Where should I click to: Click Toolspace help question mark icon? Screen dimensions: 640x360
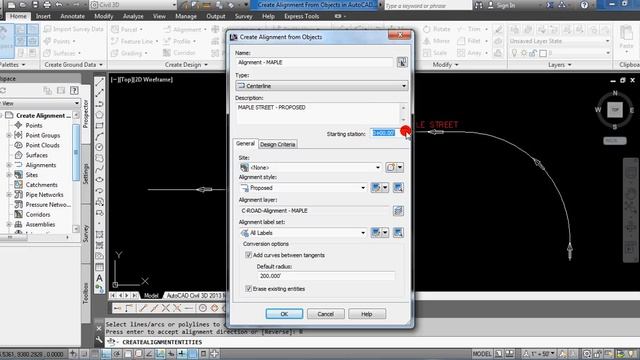coord(74,90)
